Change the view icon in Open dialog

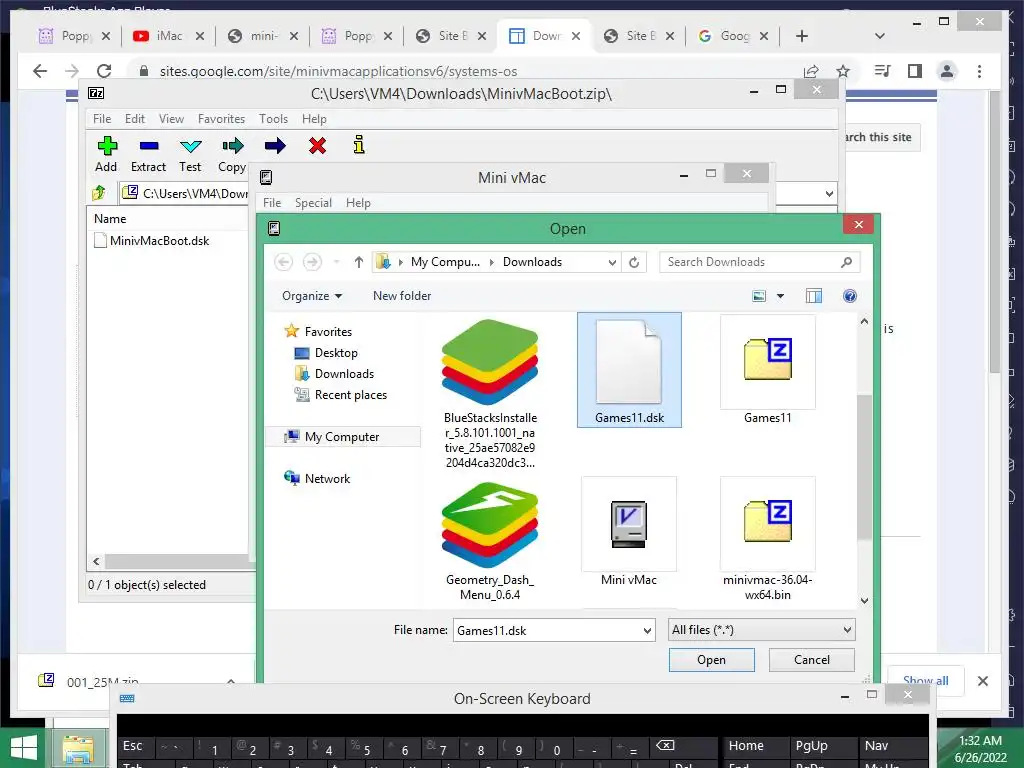(x=759, y=296)
